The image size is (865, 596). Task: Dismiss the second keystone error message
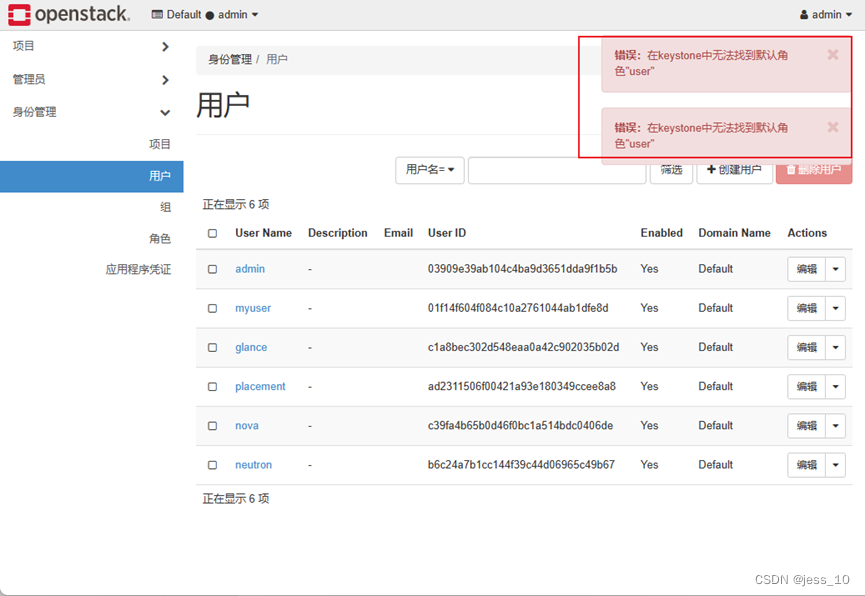(x=832, y=128)
